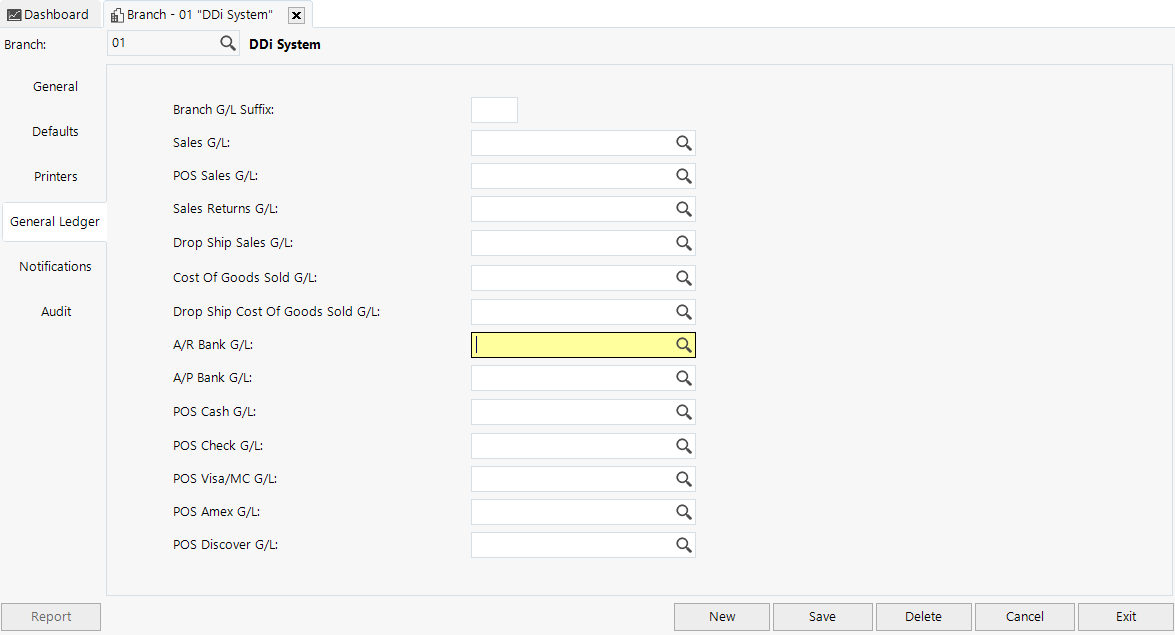Click the POS Visa/MC G/L lookup icon

pyautogui.click(x=683, y=478)
